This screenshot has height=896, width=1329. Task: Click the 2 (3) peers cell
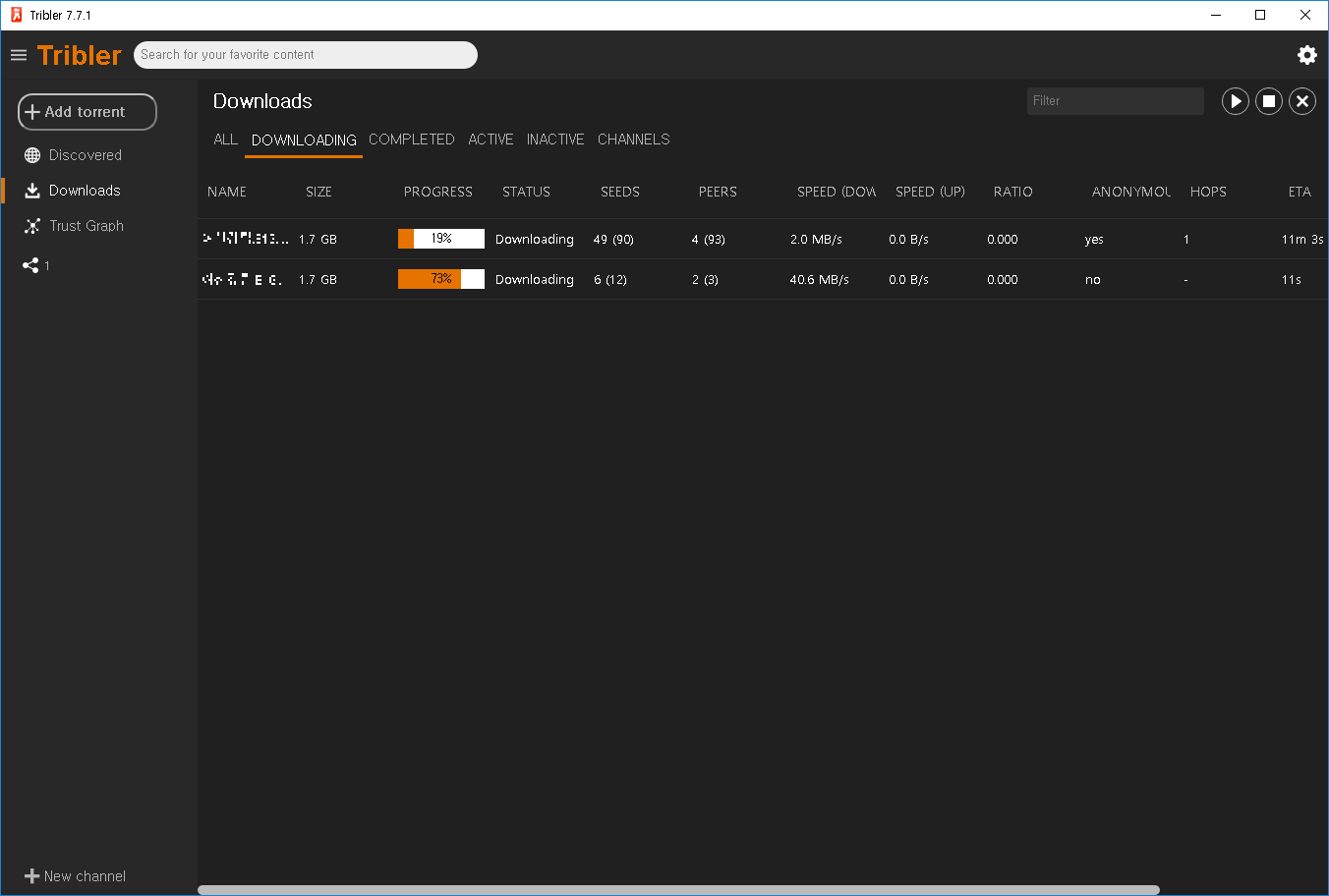tap(705, 280)
